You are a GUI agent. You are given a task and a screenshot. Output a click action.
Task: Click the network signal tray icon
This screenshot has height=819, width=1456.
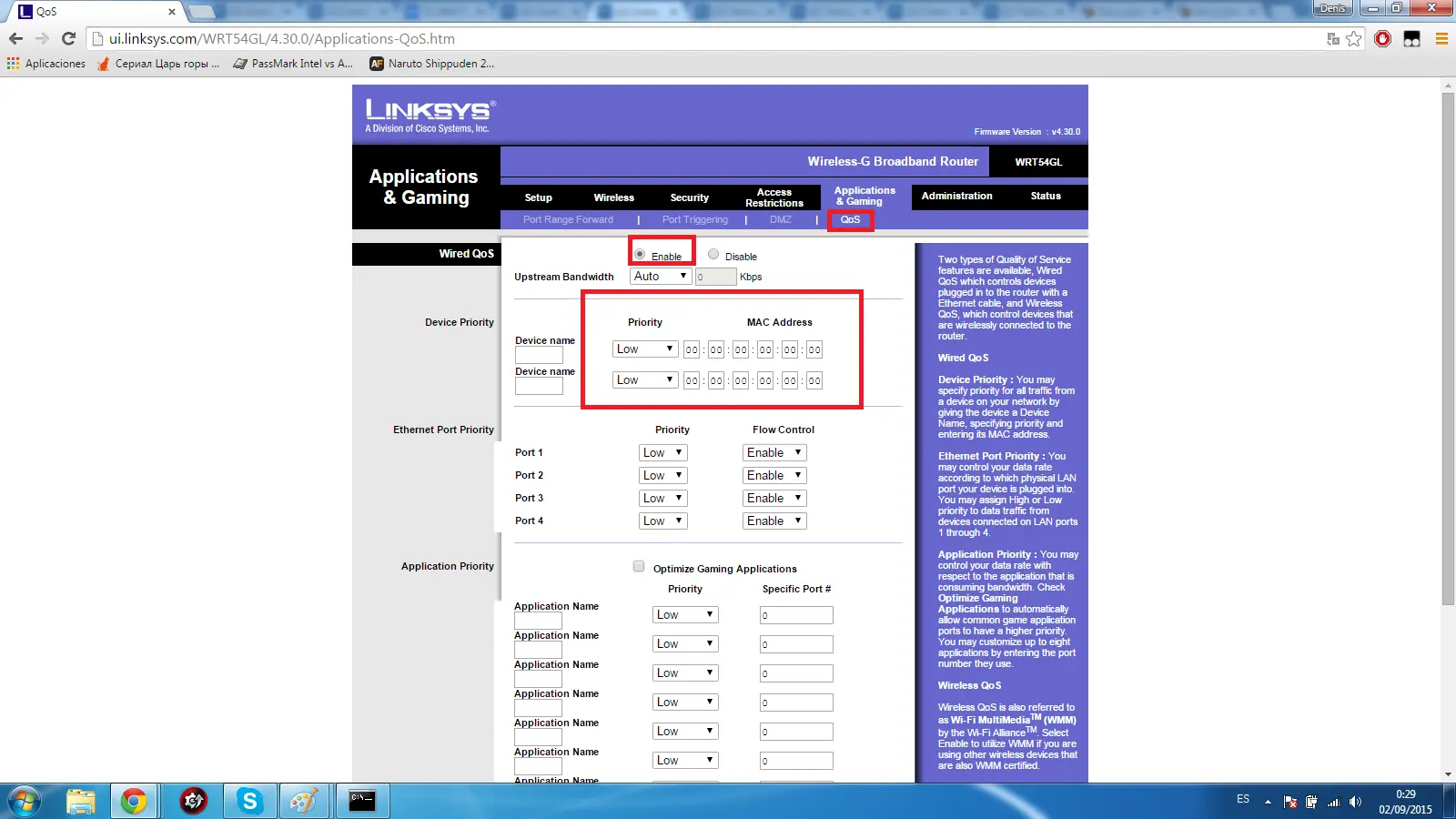click(1334, 802)
